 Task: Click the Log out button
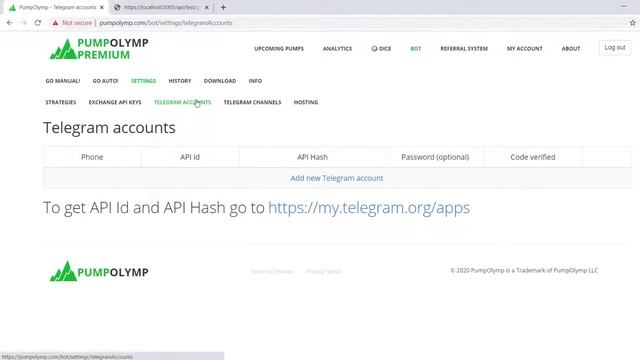pos(615,48)
